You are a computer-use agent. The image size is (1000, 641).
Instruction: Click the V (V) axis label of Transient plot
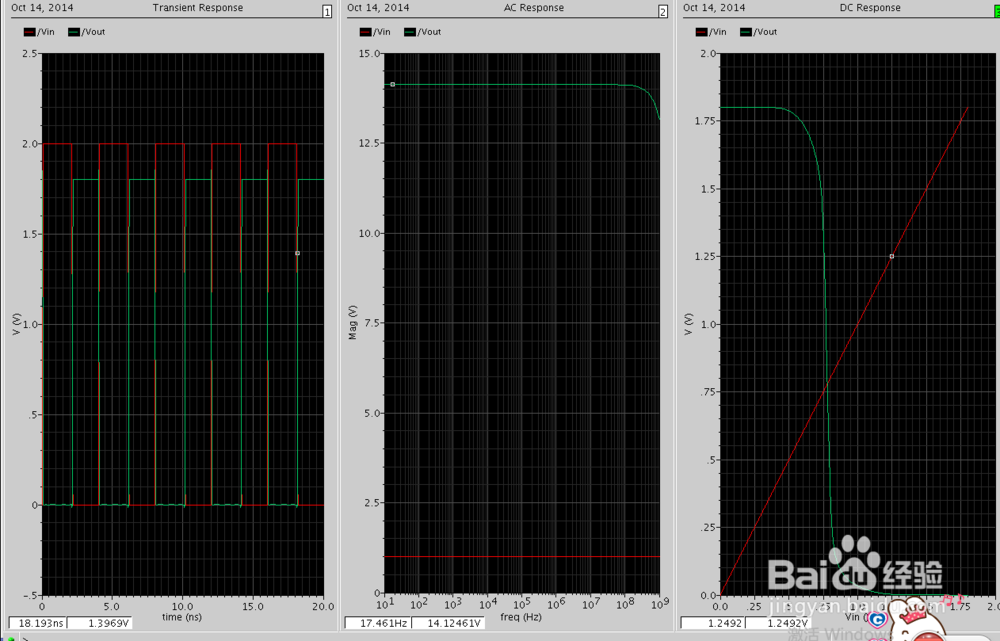click(17, 324)
